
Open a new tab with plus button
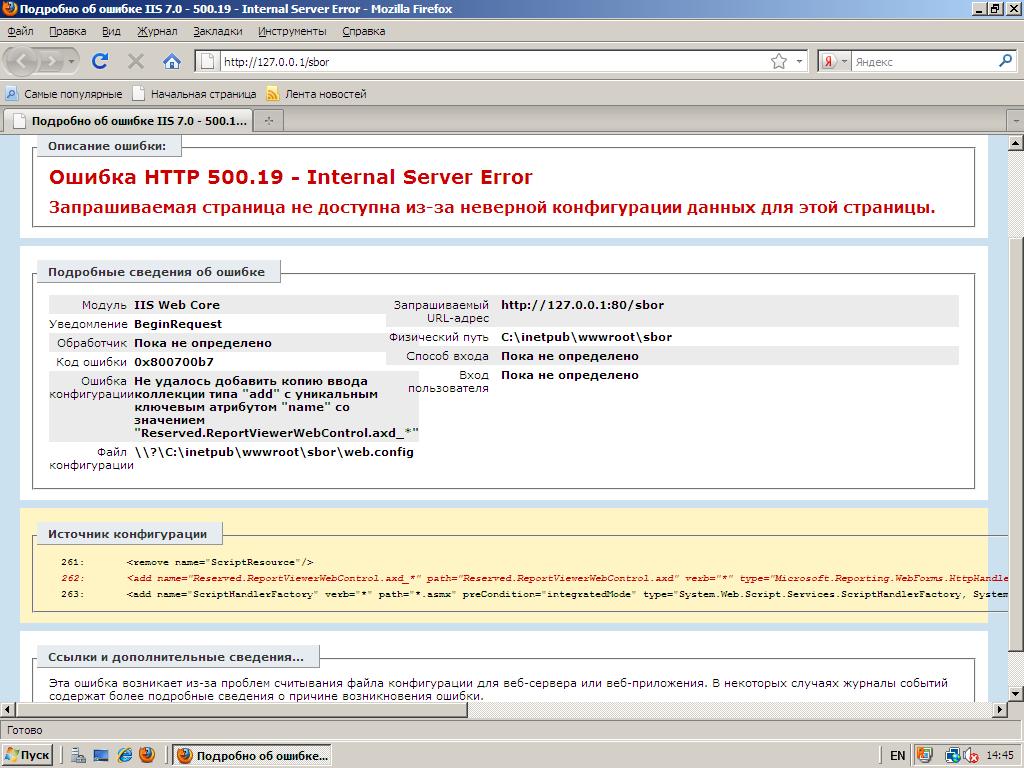tap(268, 121)
